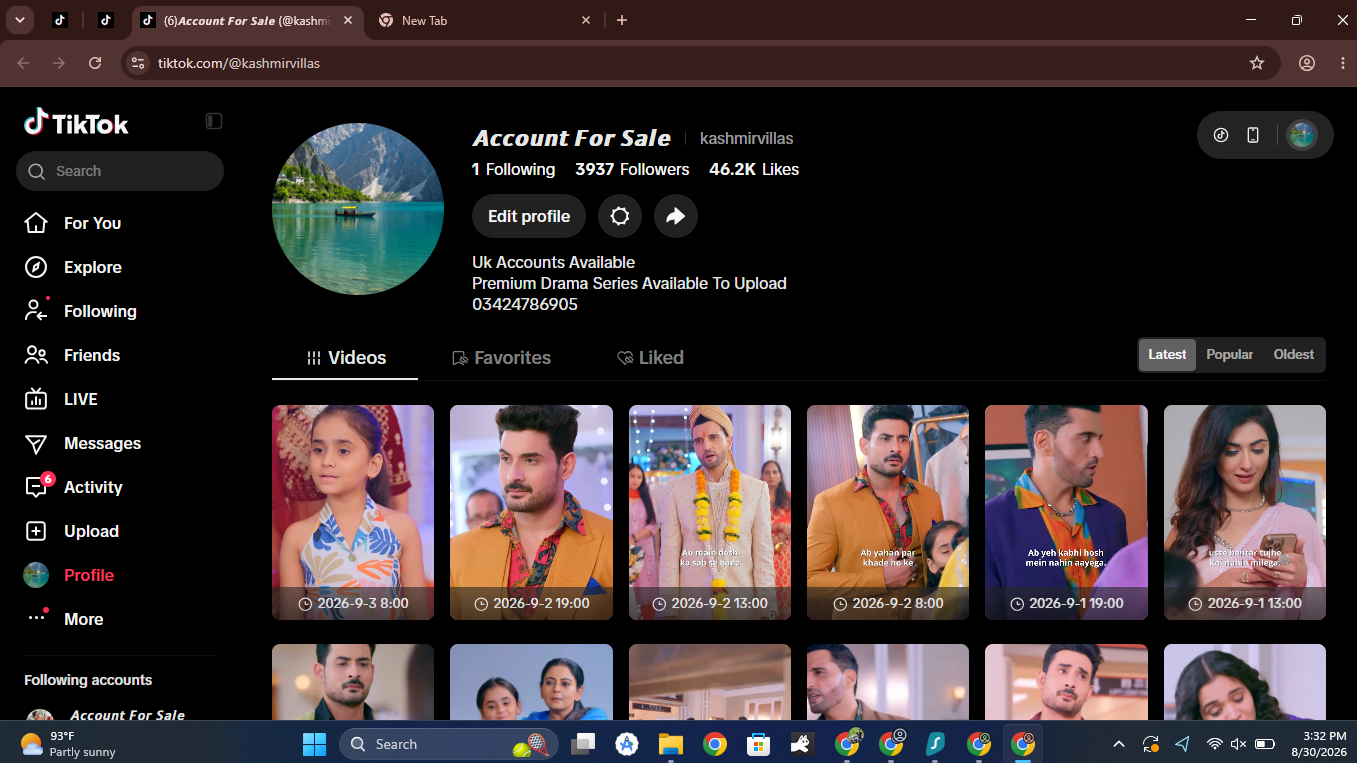The height and width of the screenshot is (763, 1357).
Task: Sort videos by Oldest
Action: 1294,355
